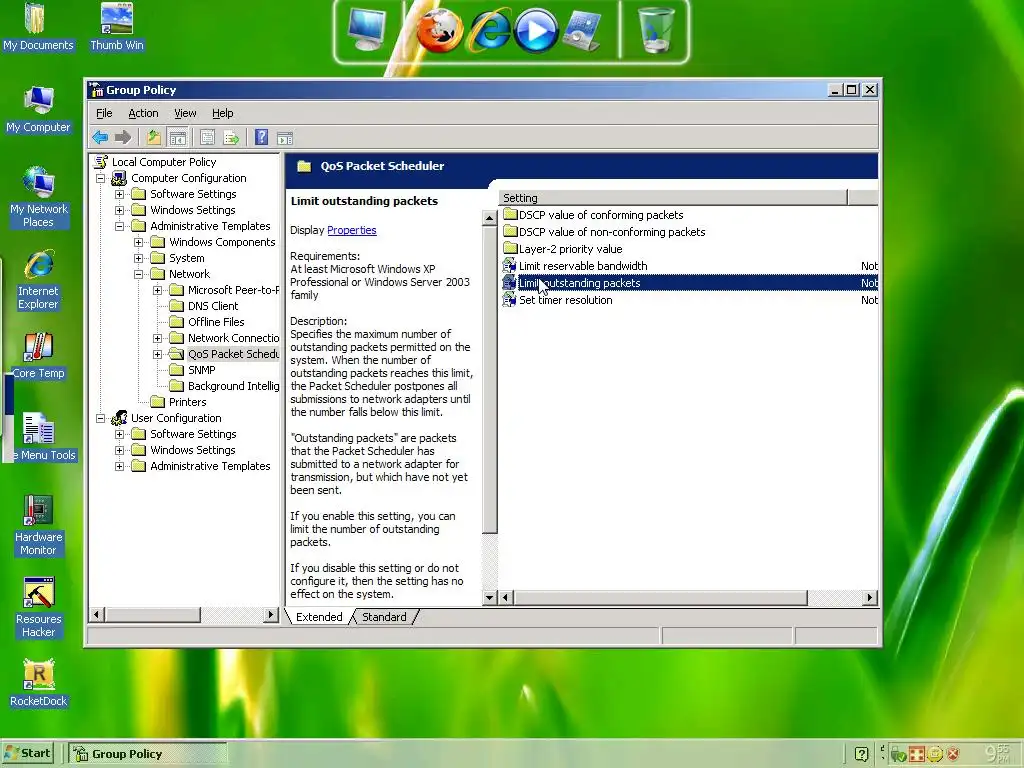Viewport: 1024px width, 768px height.
Task: Click the description pane scroll down arrow
Action: 490,597
